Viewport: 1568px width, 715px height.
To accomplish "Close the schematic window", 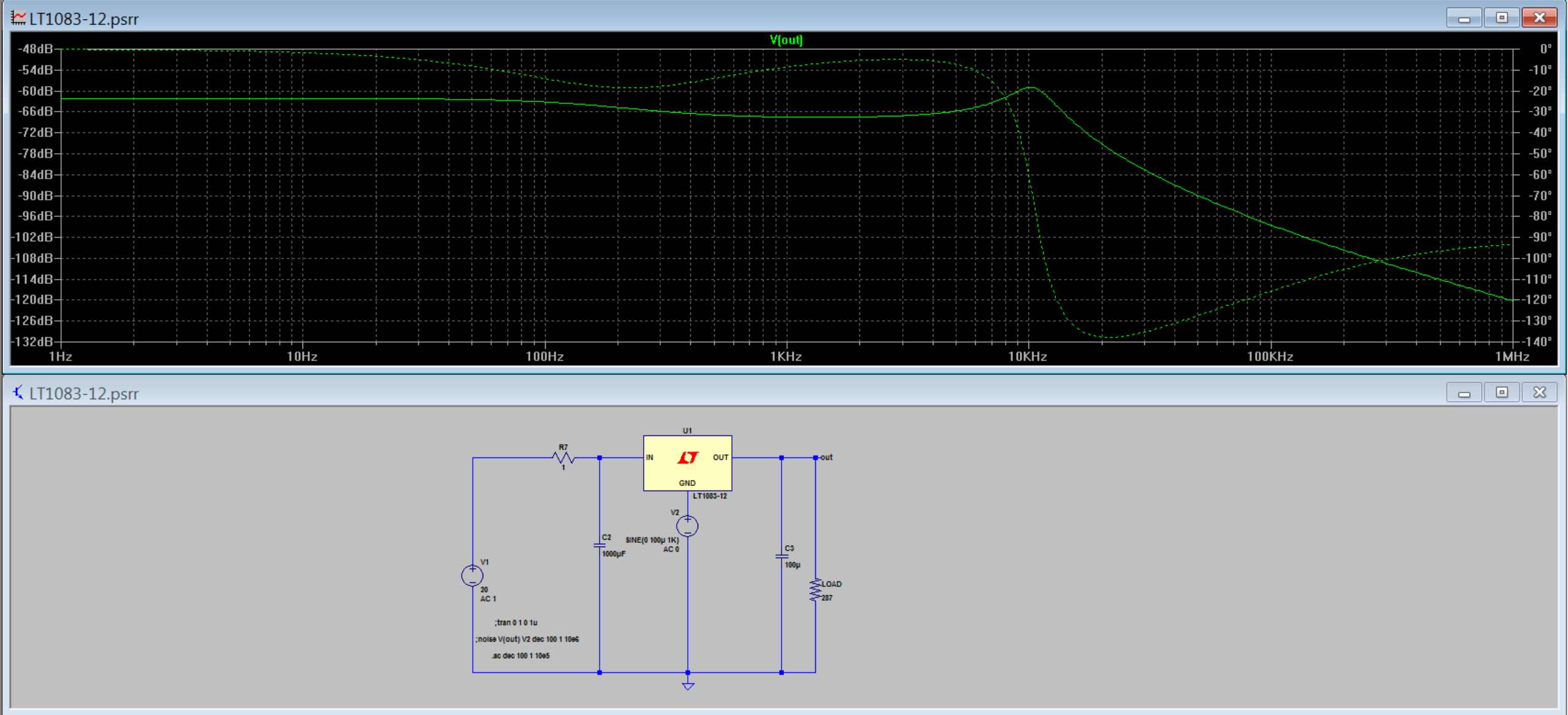I will [1539, 392].
